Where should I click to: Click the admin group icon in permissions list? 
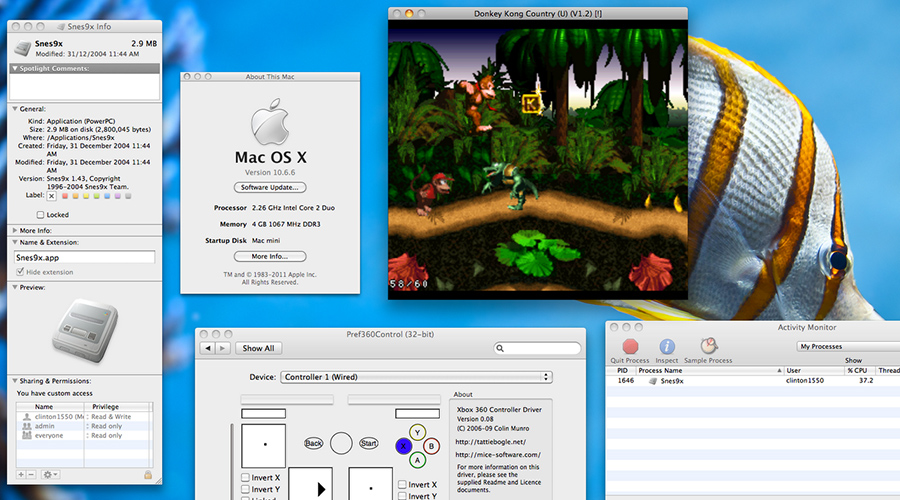(x=26, y=426)
